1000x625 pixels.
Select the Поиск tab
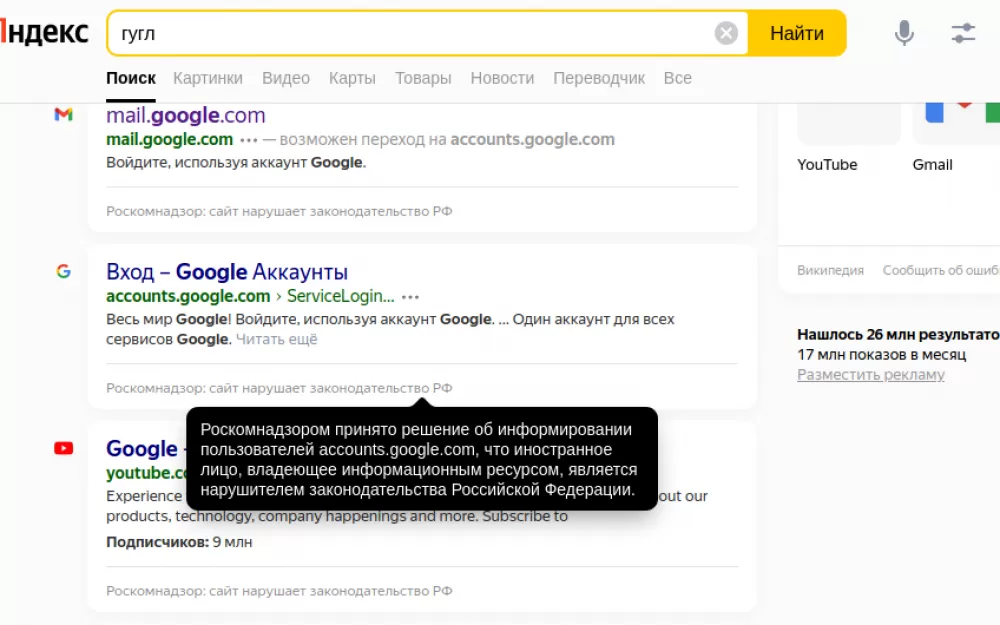[131, 78]
